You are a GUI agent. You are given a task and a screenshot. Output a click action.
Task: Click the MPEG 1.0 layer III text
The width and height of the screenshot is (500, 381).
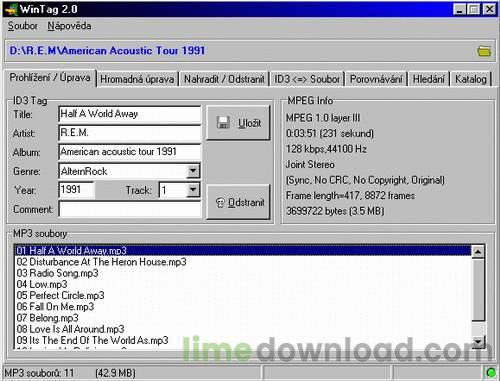point(323,118)
